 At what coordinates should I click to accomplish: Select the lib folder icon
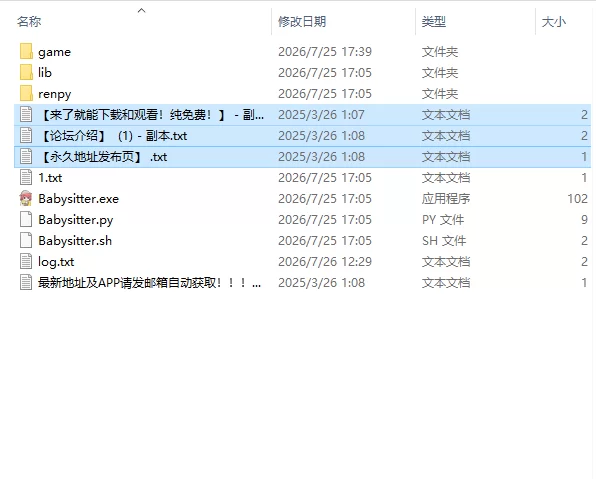26,72
